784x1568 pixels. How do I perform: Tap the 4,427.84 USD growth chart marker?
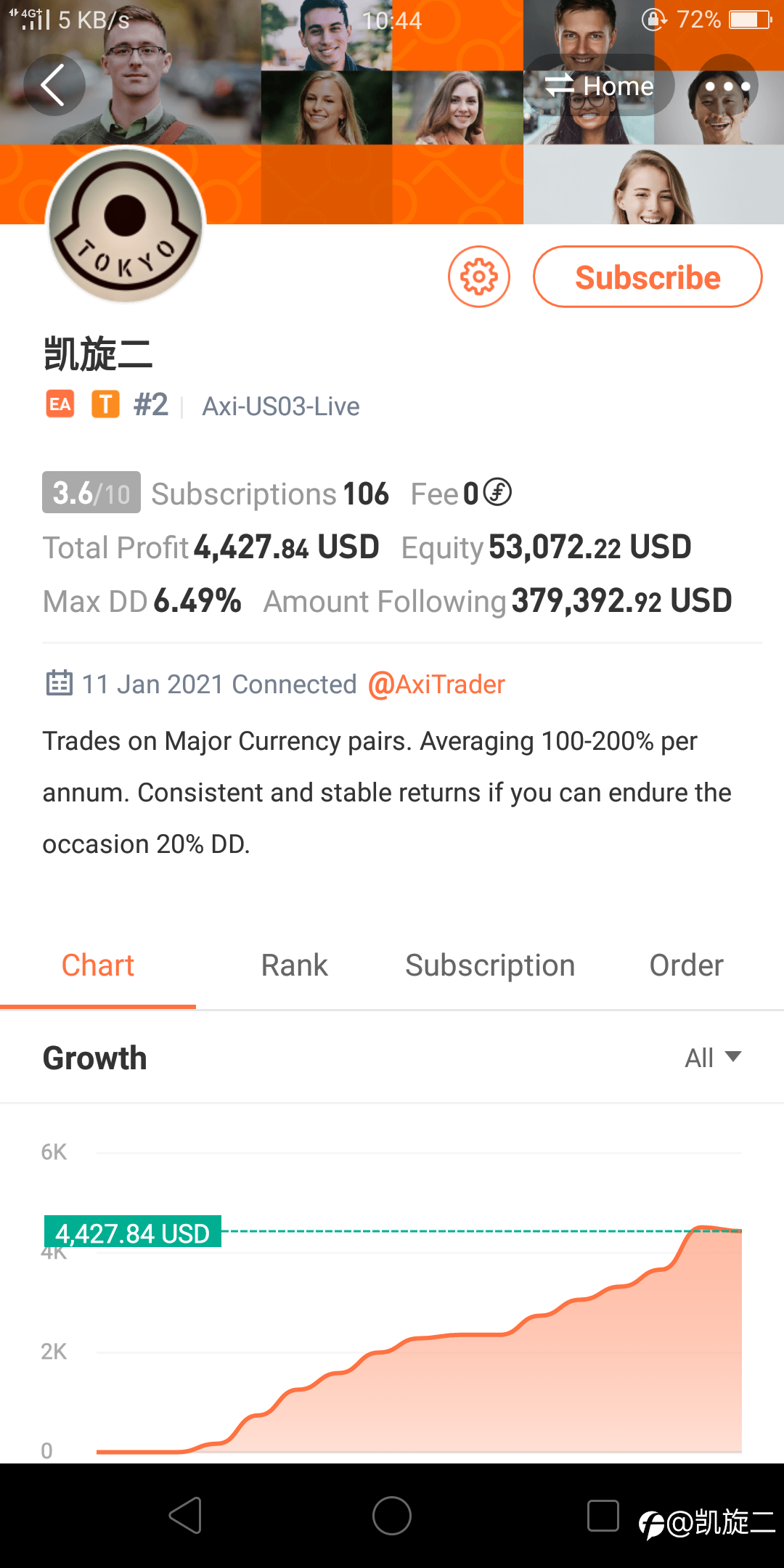[133, 1232]
